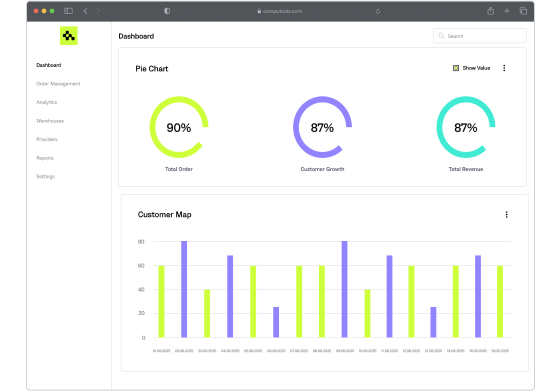Open the Analytics sidebar item
The height and width of the screenshot is (391, 560).
click(46, 102)
